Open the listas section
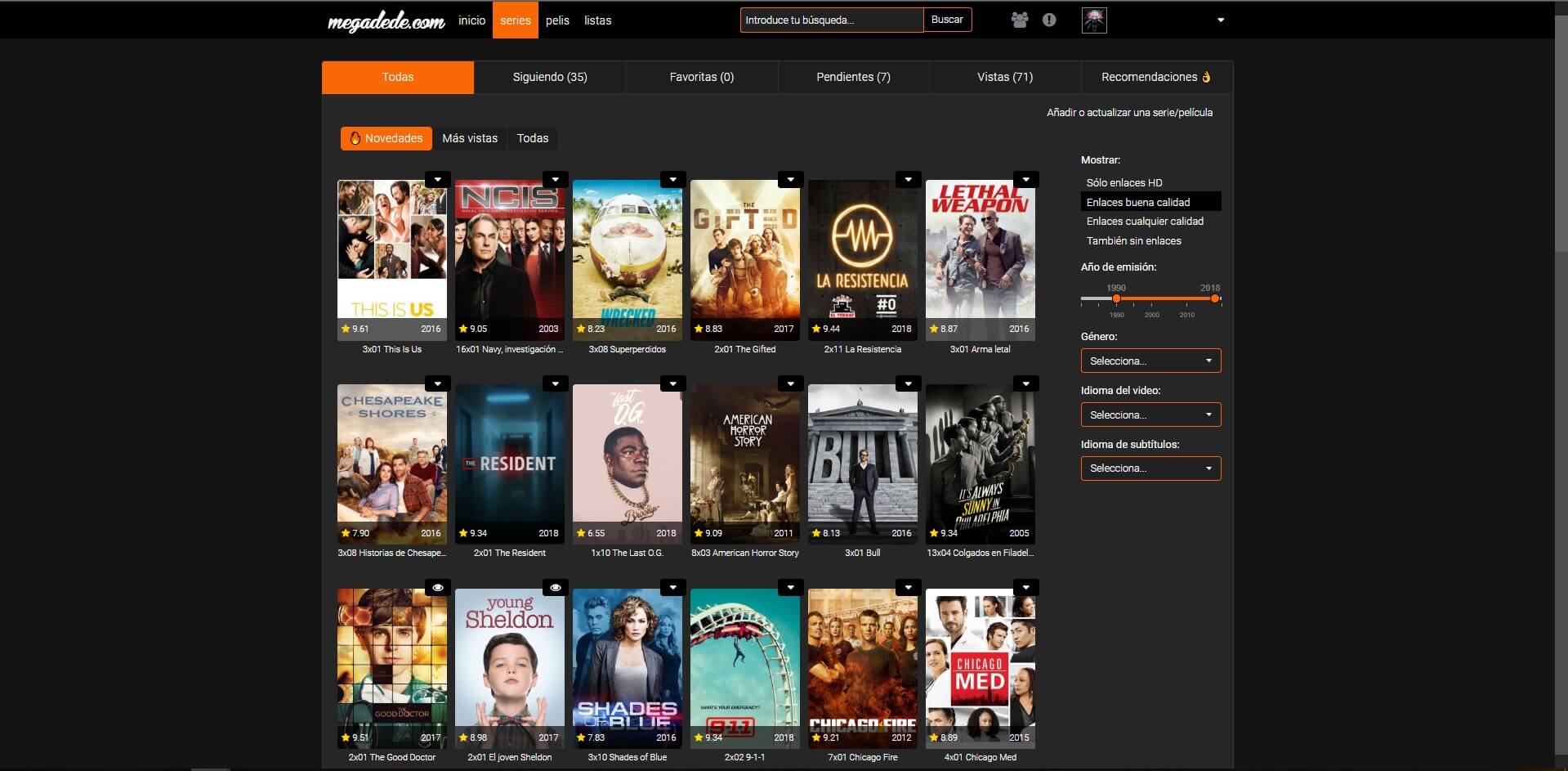1568x771 pixels. (597, 20)
